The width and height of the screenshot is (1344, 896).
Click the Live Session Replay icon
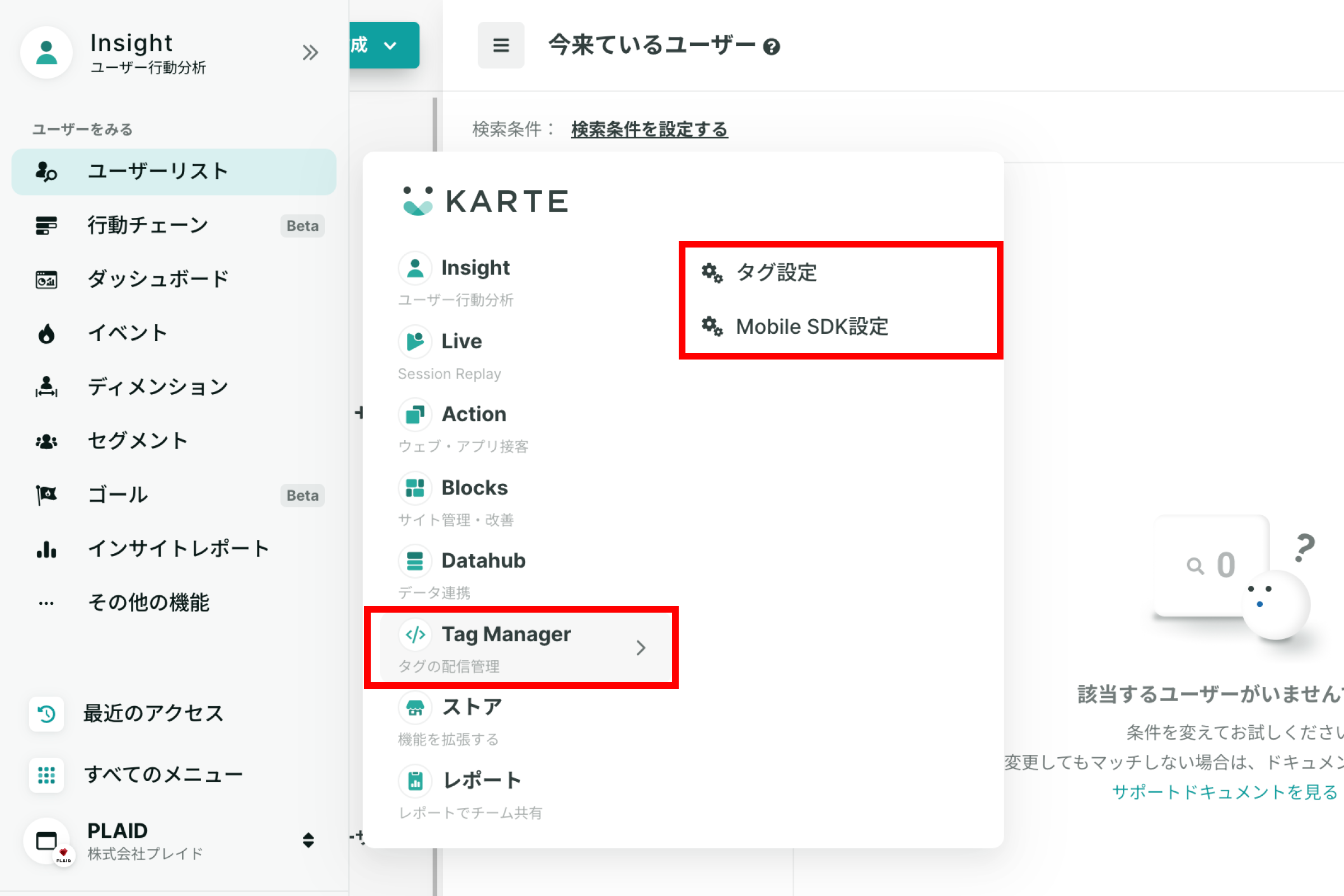click(x=415, y=341)
